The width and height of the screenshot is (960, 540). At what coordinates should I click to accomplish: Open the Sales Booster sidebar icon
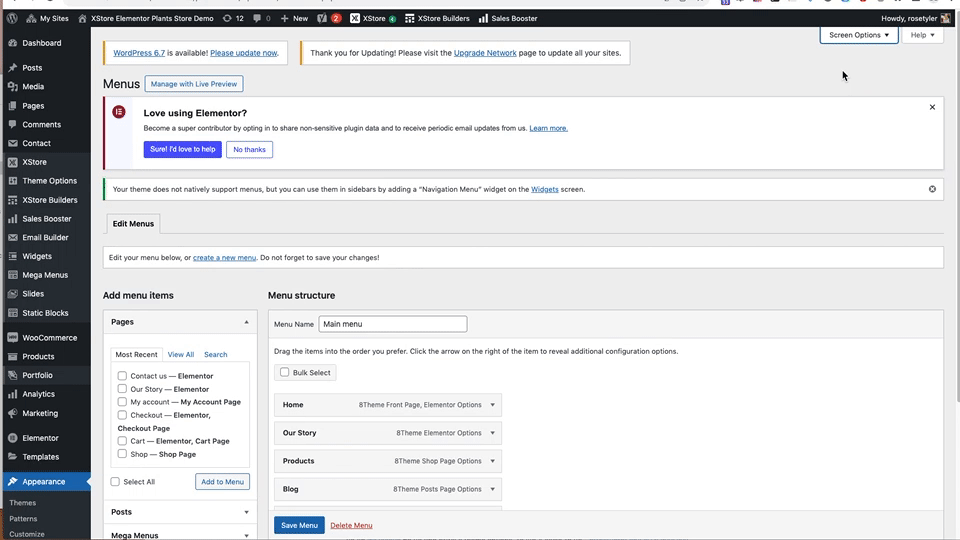13,219
